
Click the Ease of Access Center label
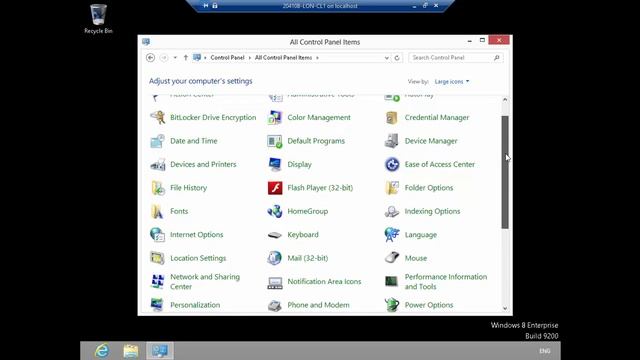[440, 164]
